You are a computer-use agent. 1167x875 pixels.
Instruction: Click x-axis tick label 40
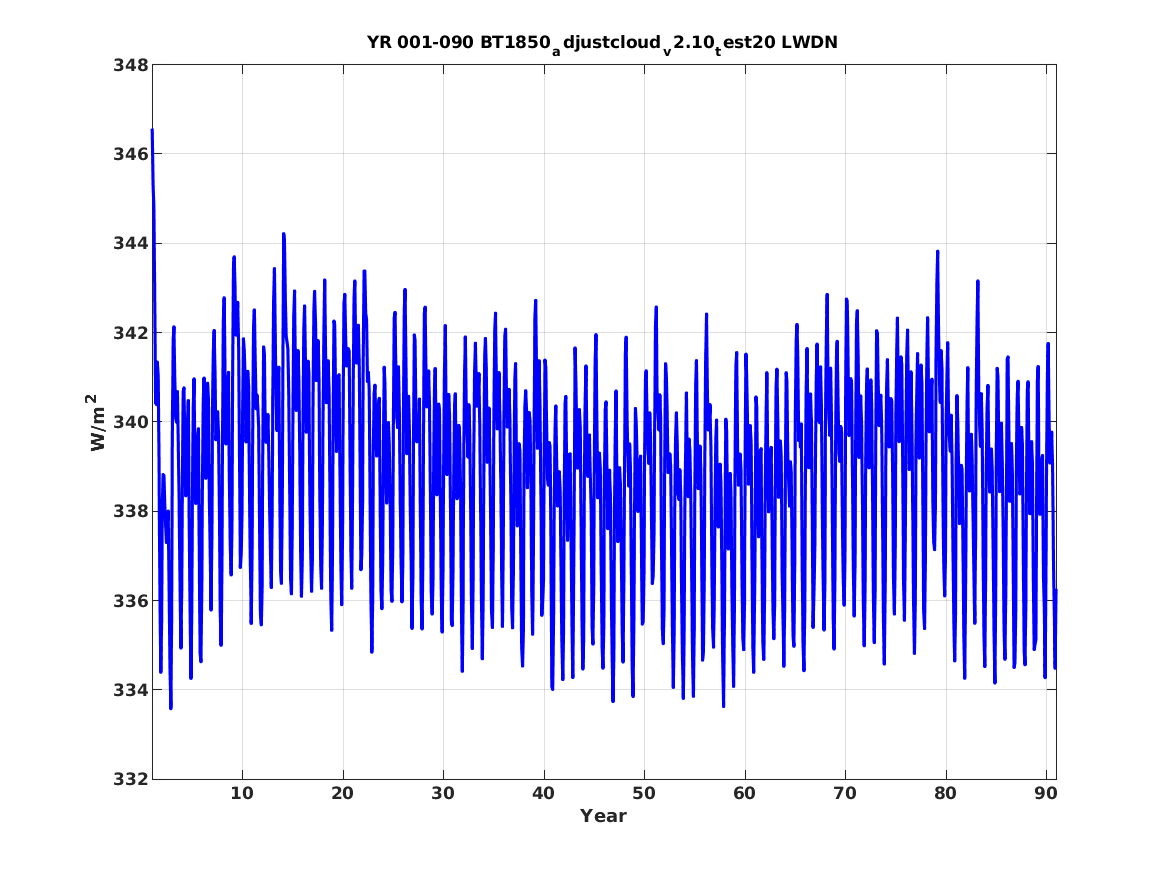point(543,794)
